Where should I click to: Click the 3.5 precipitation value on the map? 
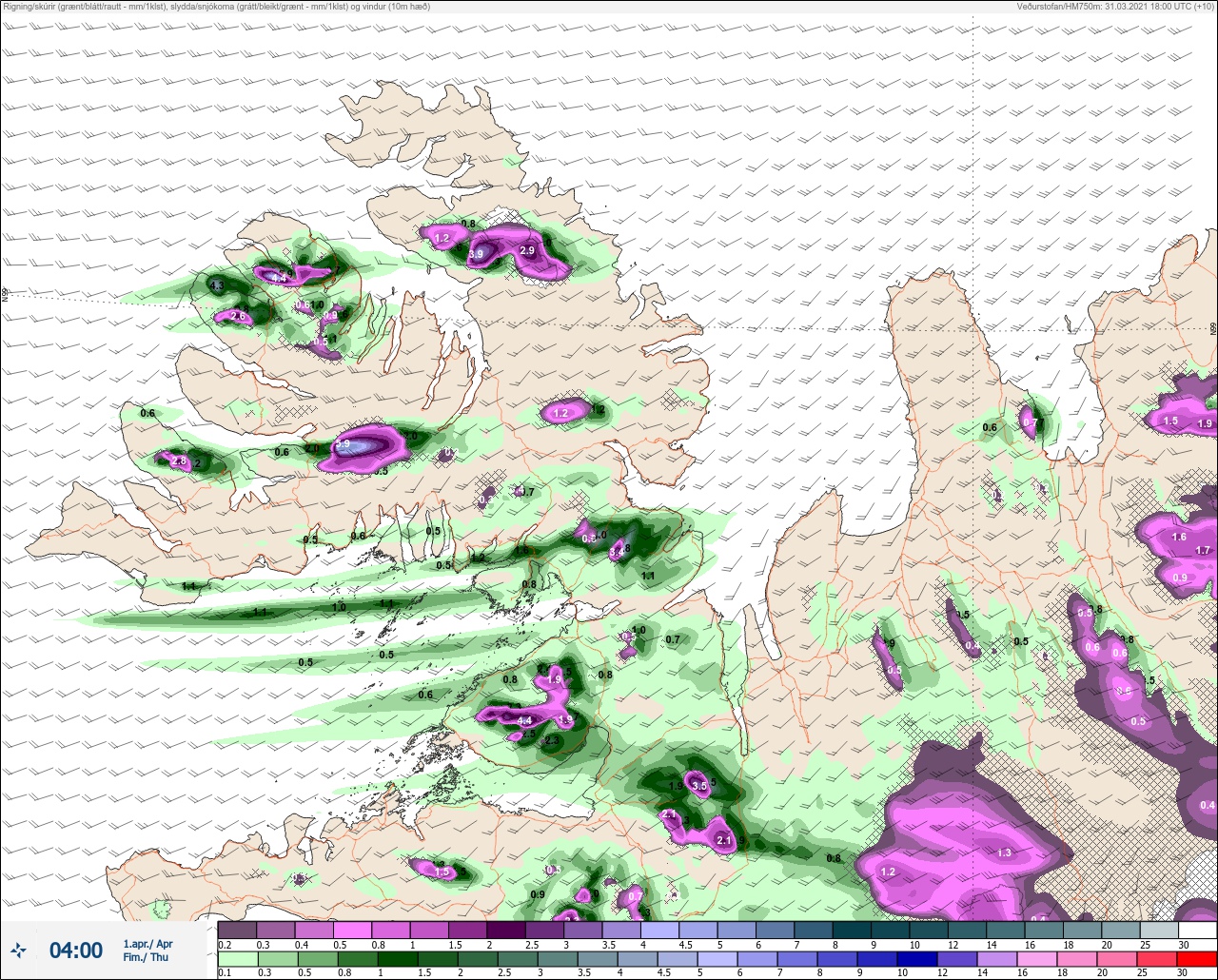tap(700, 787)
